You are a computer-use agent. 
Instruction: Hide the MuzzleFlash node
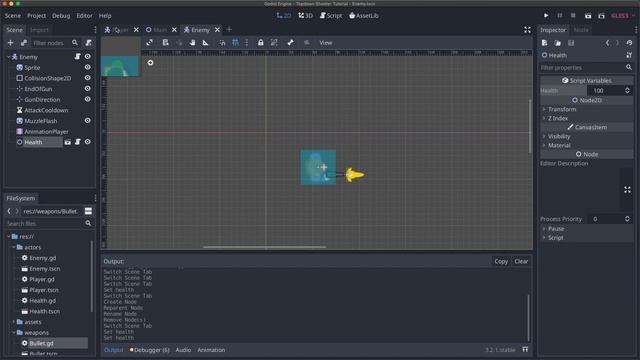87,121
